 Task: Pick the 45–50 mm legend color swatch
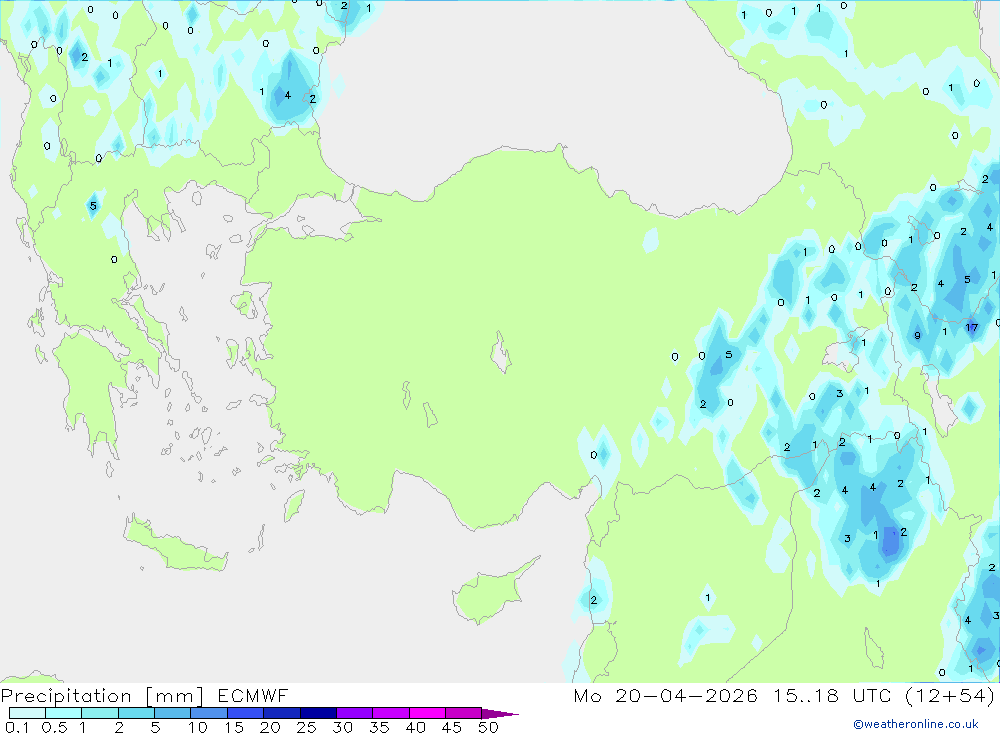(x=464, y=713)
